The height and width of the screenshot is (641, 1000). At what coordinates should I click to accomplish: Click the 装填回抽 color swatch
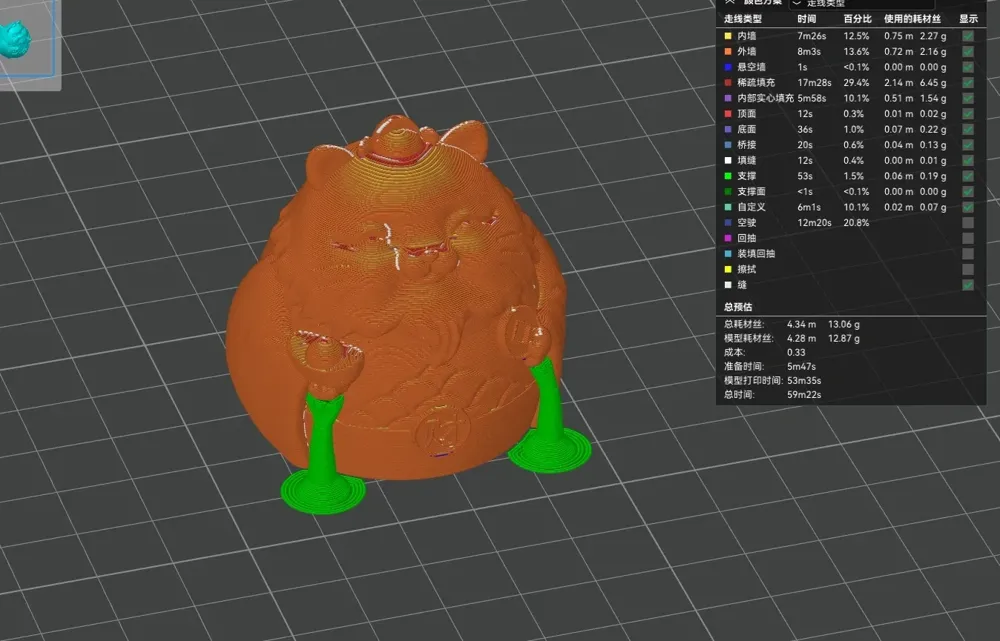click(728, 253)
